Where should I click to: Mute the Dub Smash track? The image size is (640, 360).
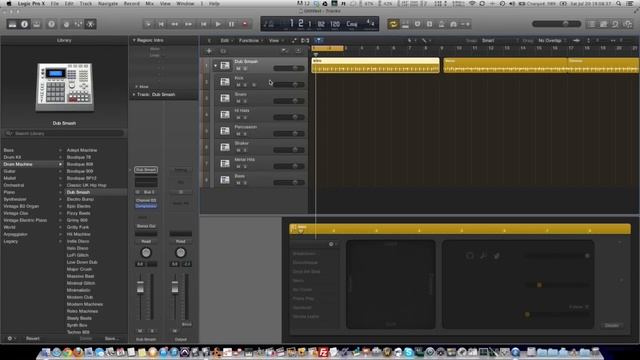[x=238, y=69]
